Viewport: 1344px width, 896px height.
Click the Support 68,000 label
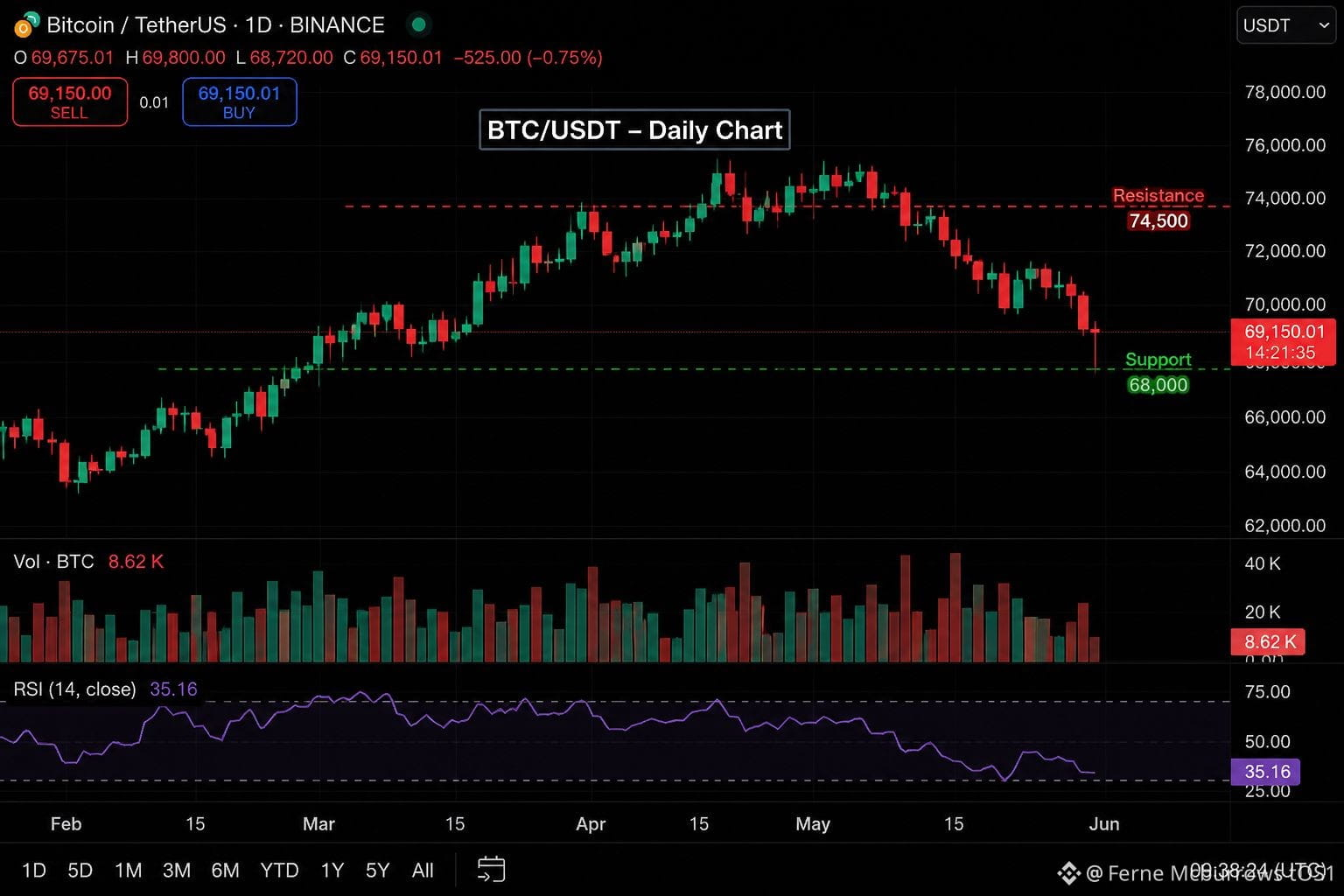1158,372
